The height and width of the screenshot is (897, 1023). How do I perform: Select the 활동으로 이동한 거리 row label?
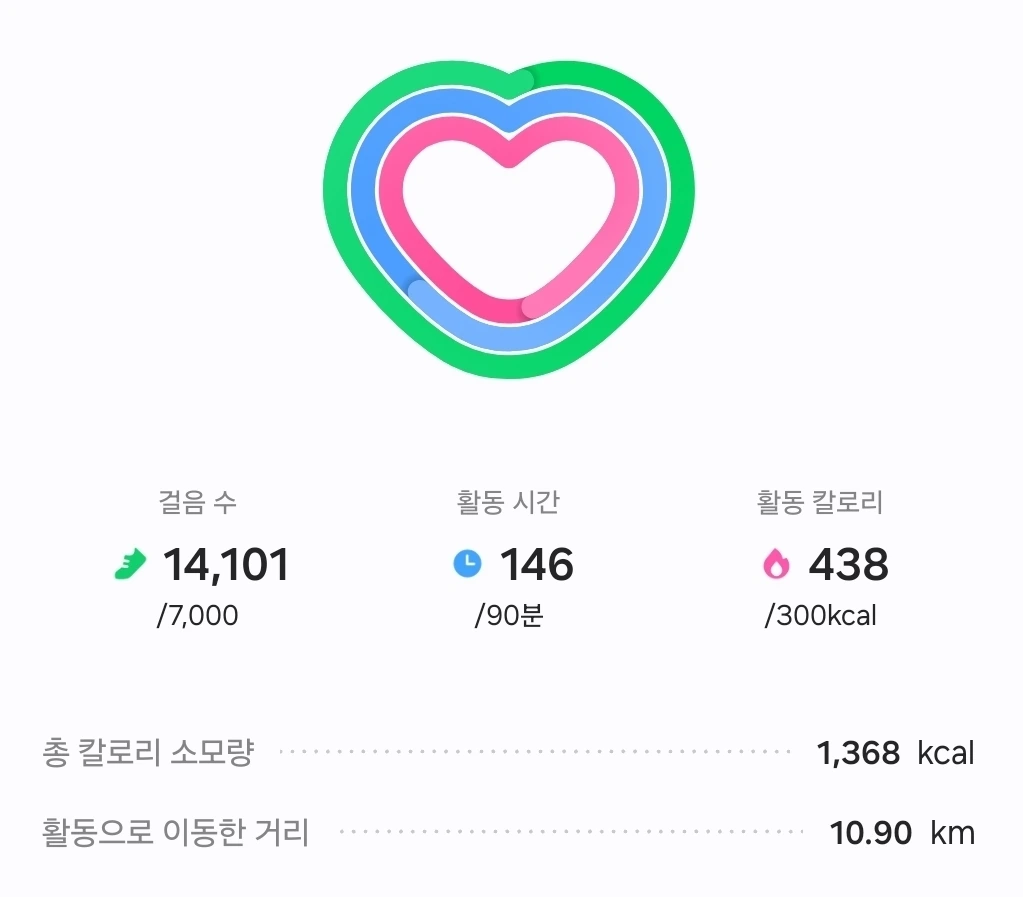click(175, 832)
